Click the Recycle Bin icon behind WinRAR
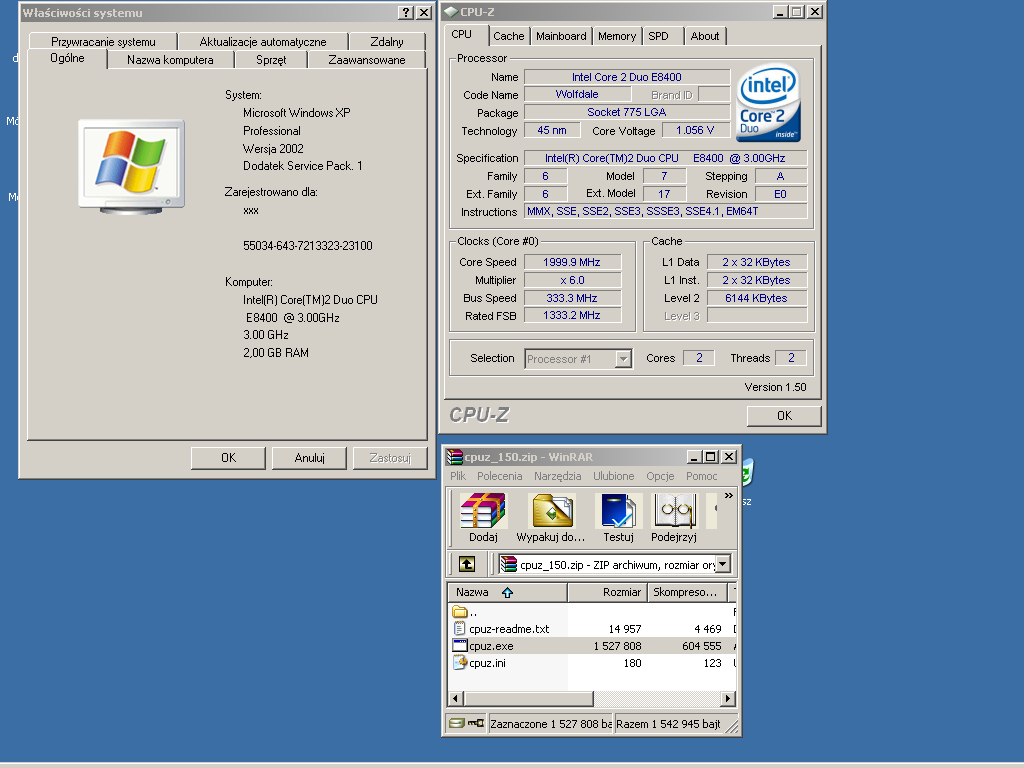Viewport: 1024px width, 768px height. tap(747, 472)
